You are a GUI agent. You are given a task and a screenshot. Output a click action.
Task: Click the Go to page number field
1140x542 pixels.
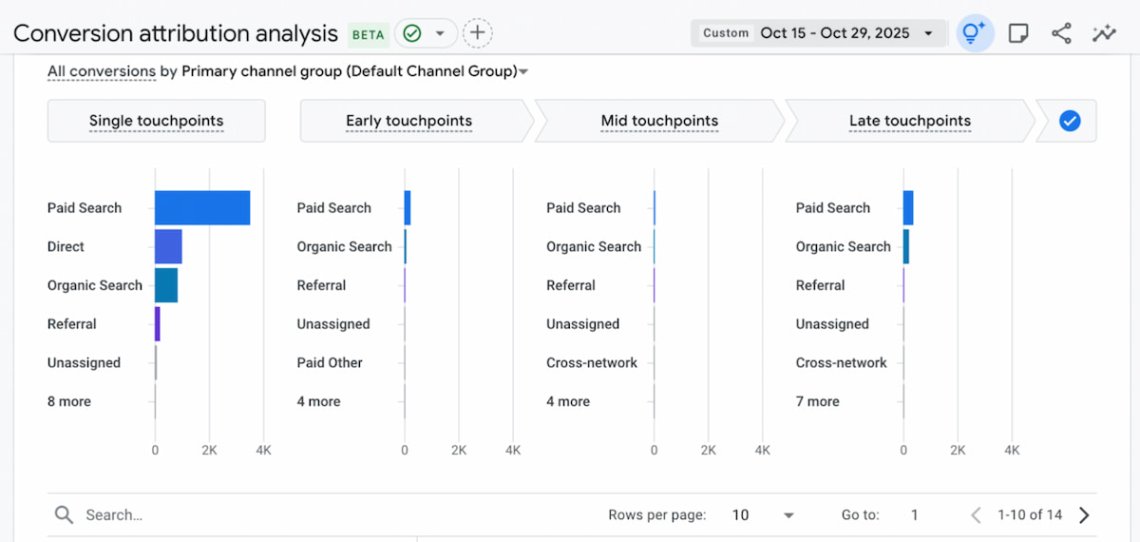coord(914,515)
